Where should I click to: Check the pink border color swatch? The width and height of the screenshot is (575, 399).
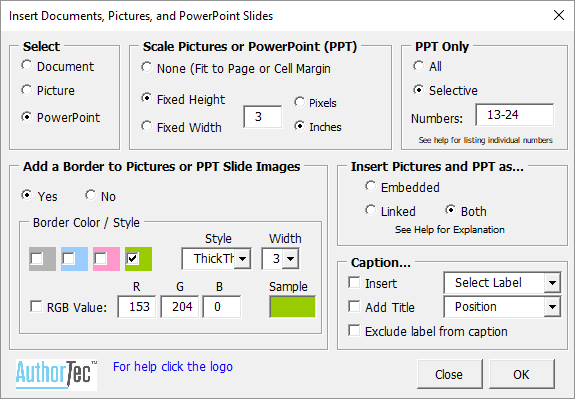pyautogui.click(x=100, y=259)
